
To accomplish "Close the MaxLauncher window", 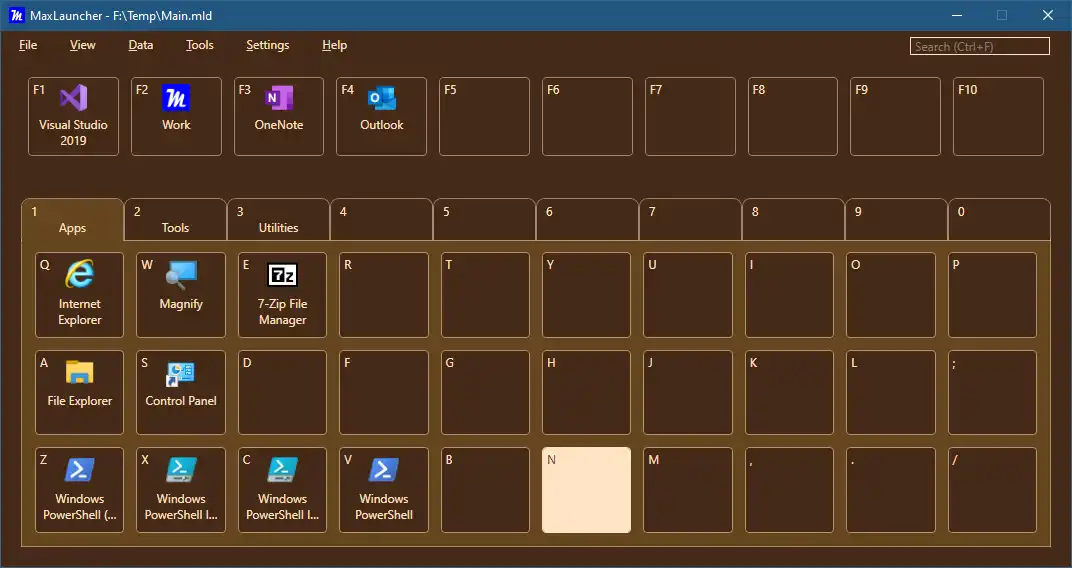I will [1047, 15].
